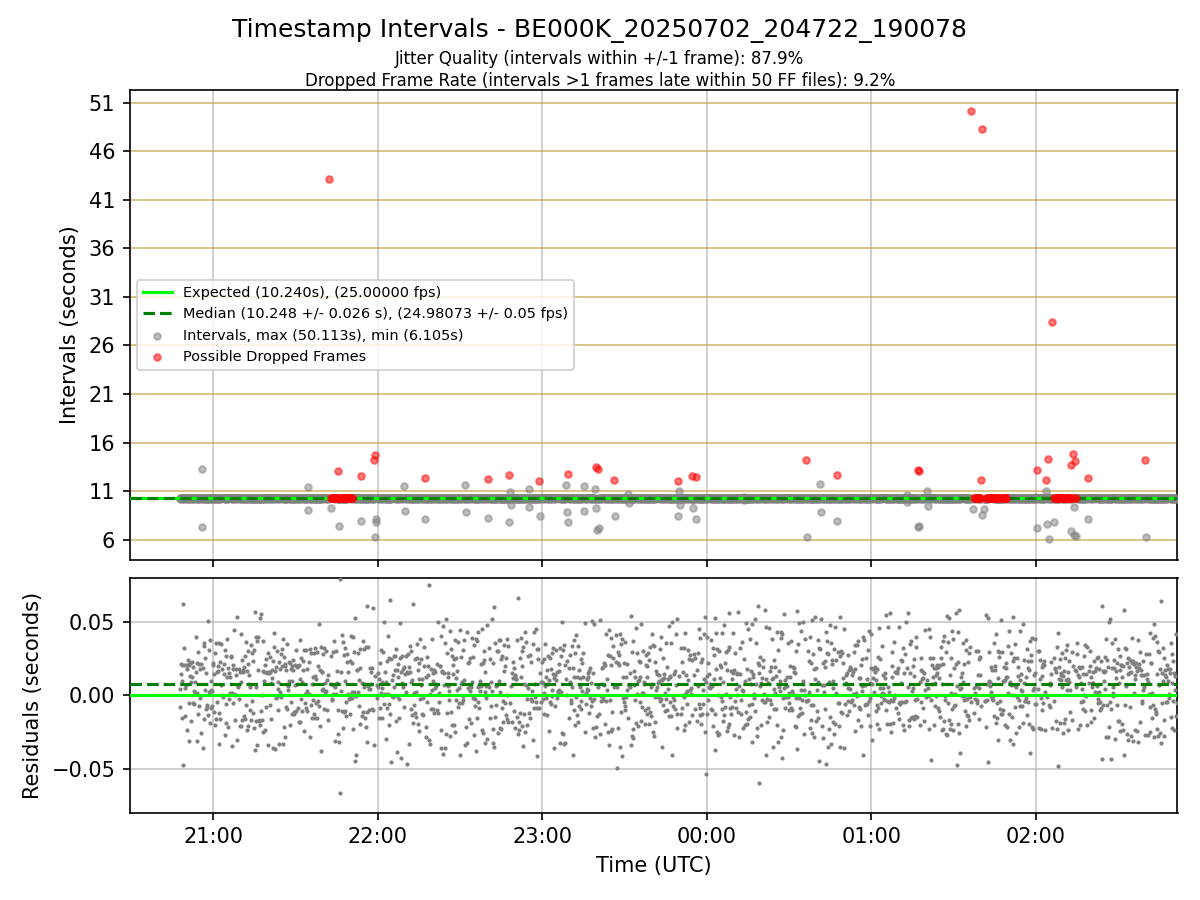Click the y-axis tick label 41

click(x=104, y=200)
